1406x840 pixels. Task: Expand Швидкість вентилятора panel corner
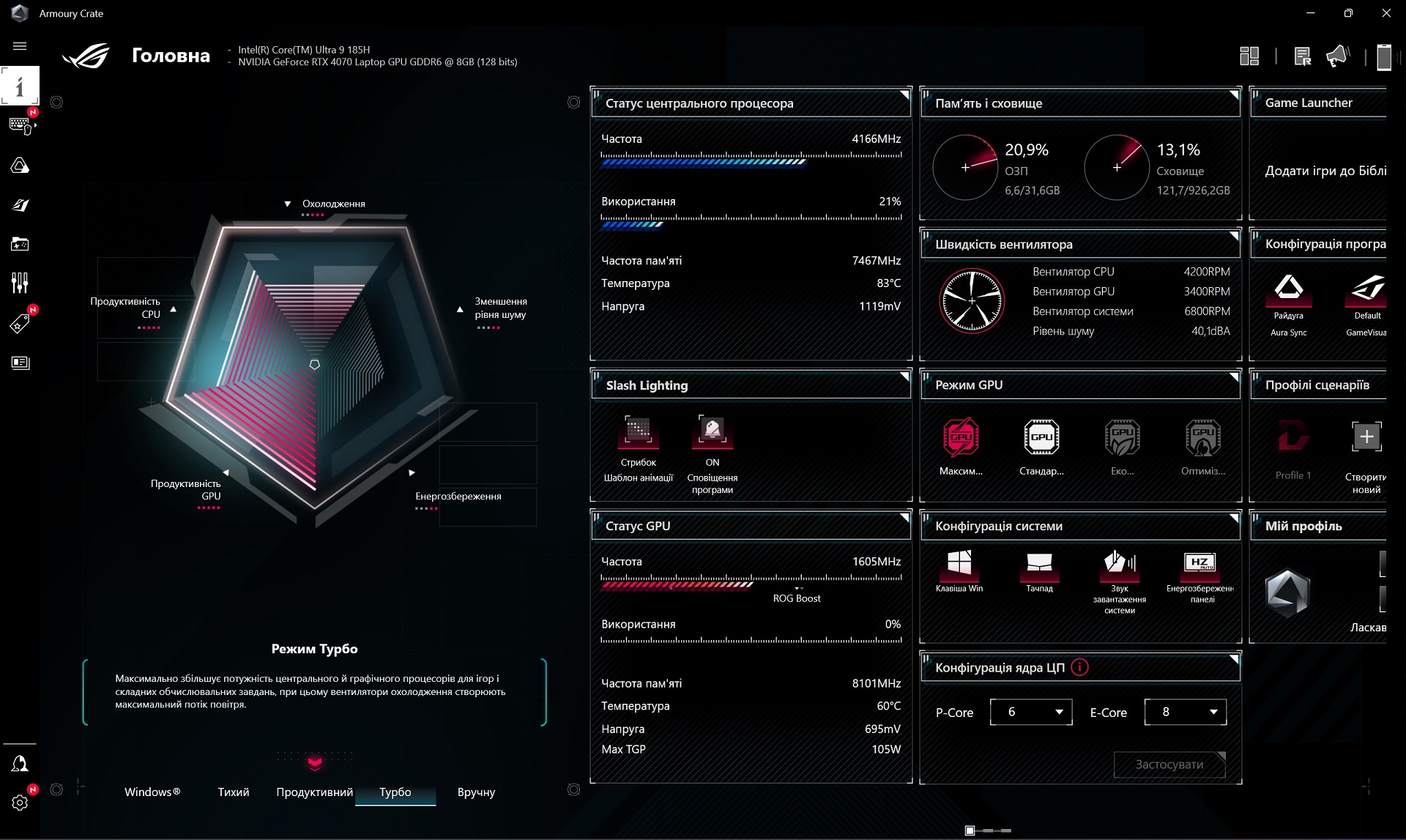(x=1234, y=236)
